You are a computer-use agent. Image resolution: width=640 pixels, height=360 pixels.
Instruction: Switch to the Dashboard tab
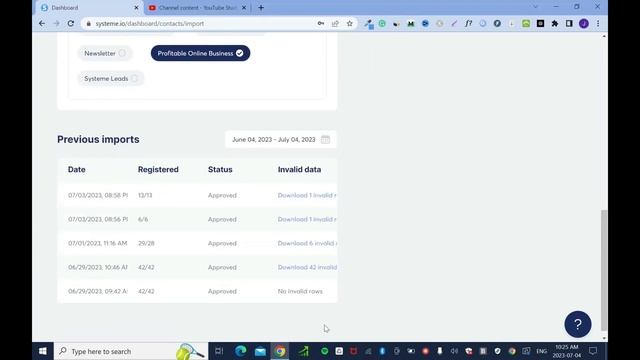[89, 8]
